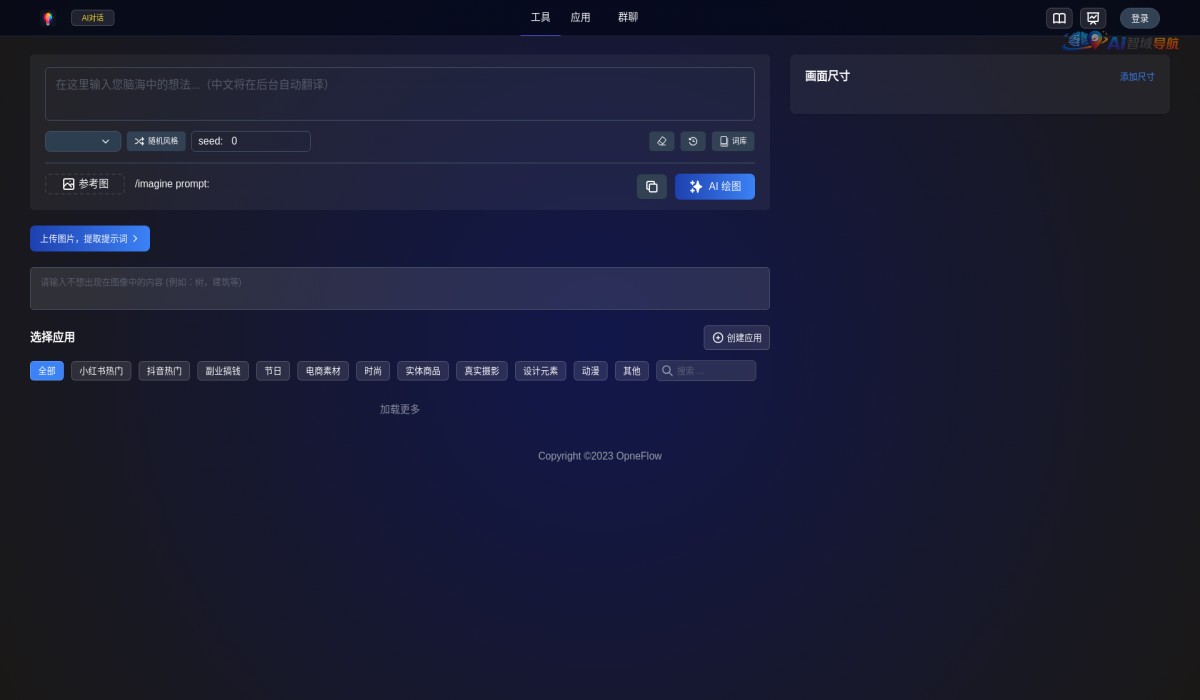Click 创建应用 to create an application

(737, 337)
